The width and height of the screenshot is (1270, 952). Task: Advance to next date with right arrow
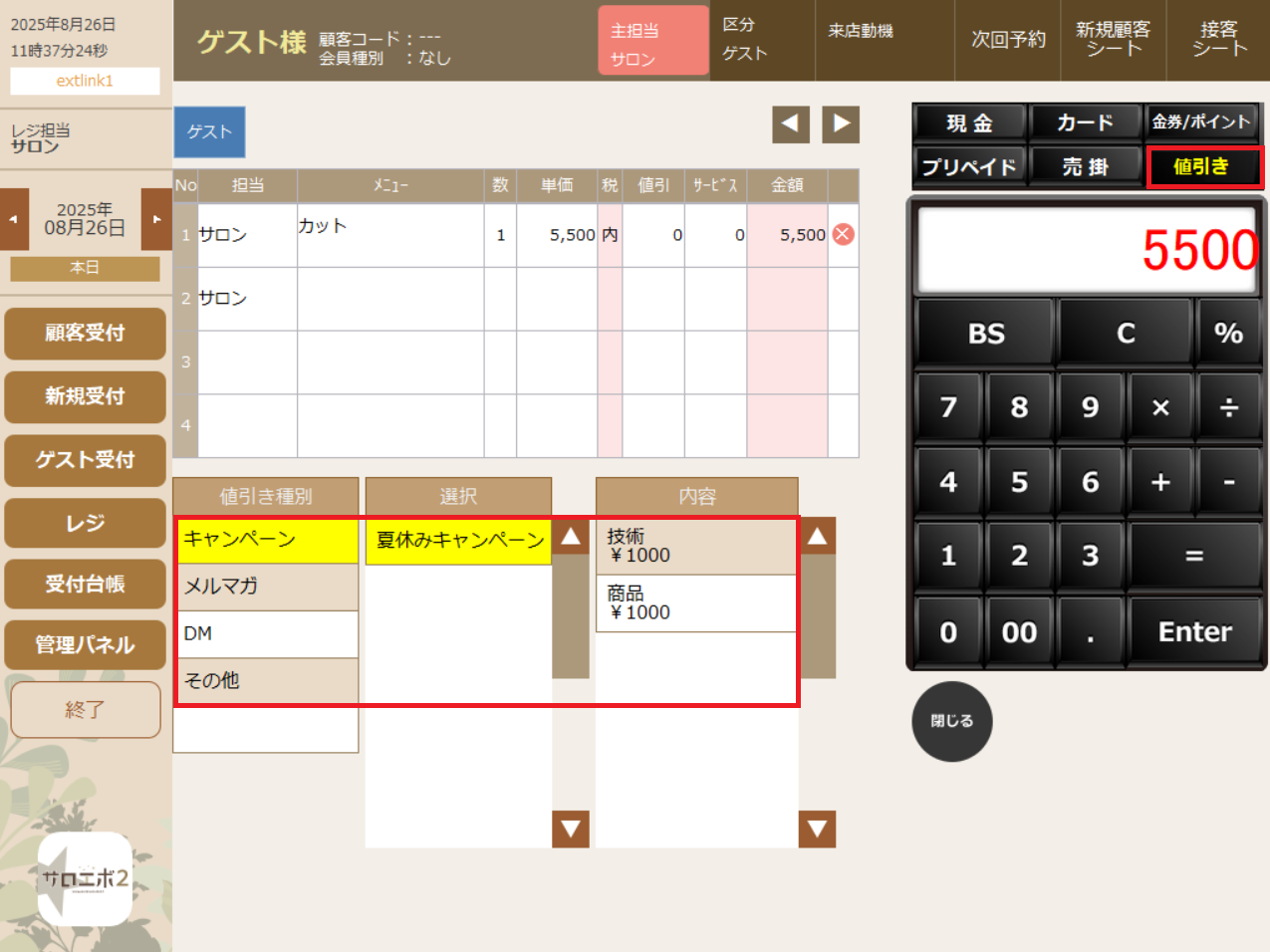(x=156, y=219)
